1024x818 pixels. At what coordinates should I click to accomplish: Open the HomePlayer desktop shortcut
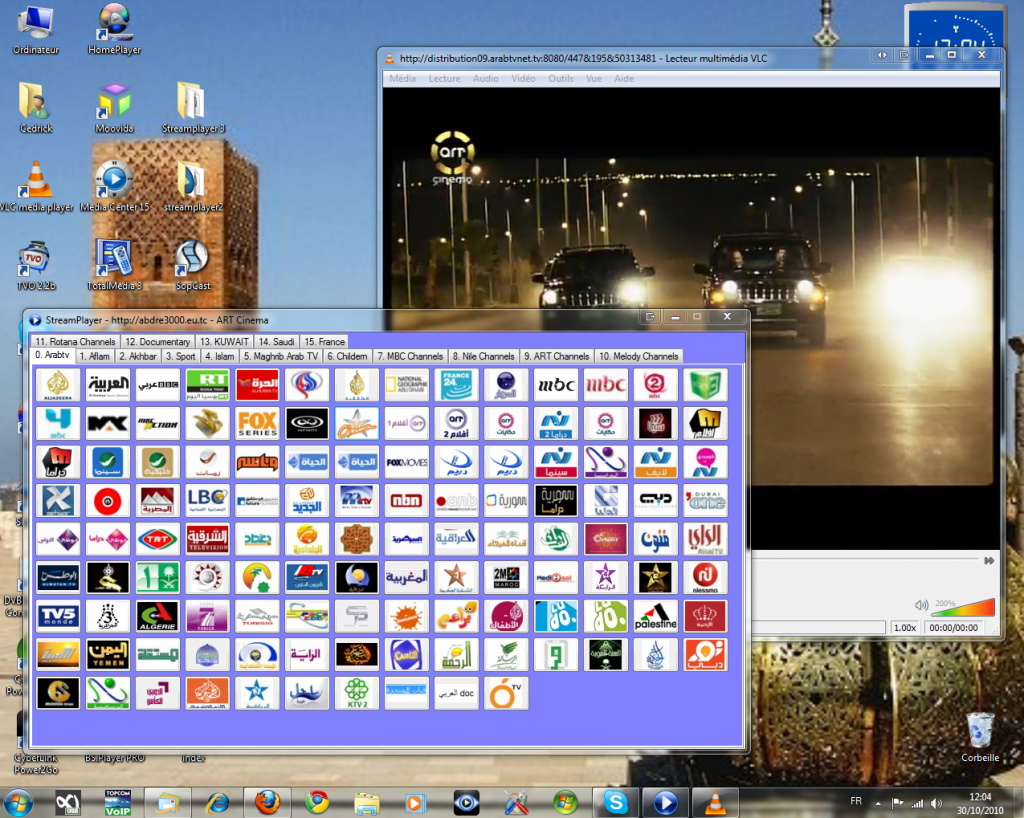(x=114, y=29)
